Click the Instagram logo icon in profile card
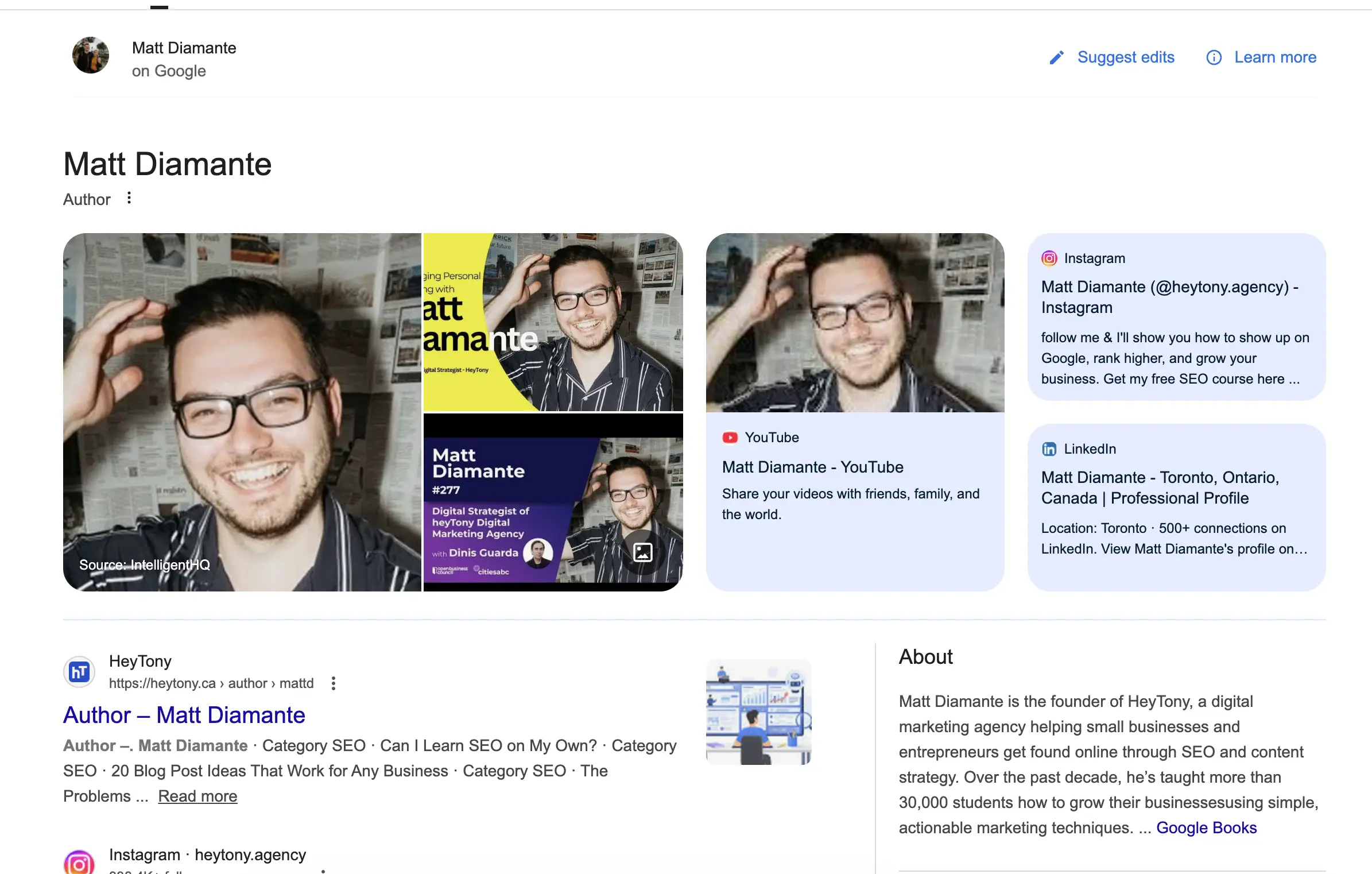The width and height of the screenshot is (1372, 874). click(x=1049, y=258)
